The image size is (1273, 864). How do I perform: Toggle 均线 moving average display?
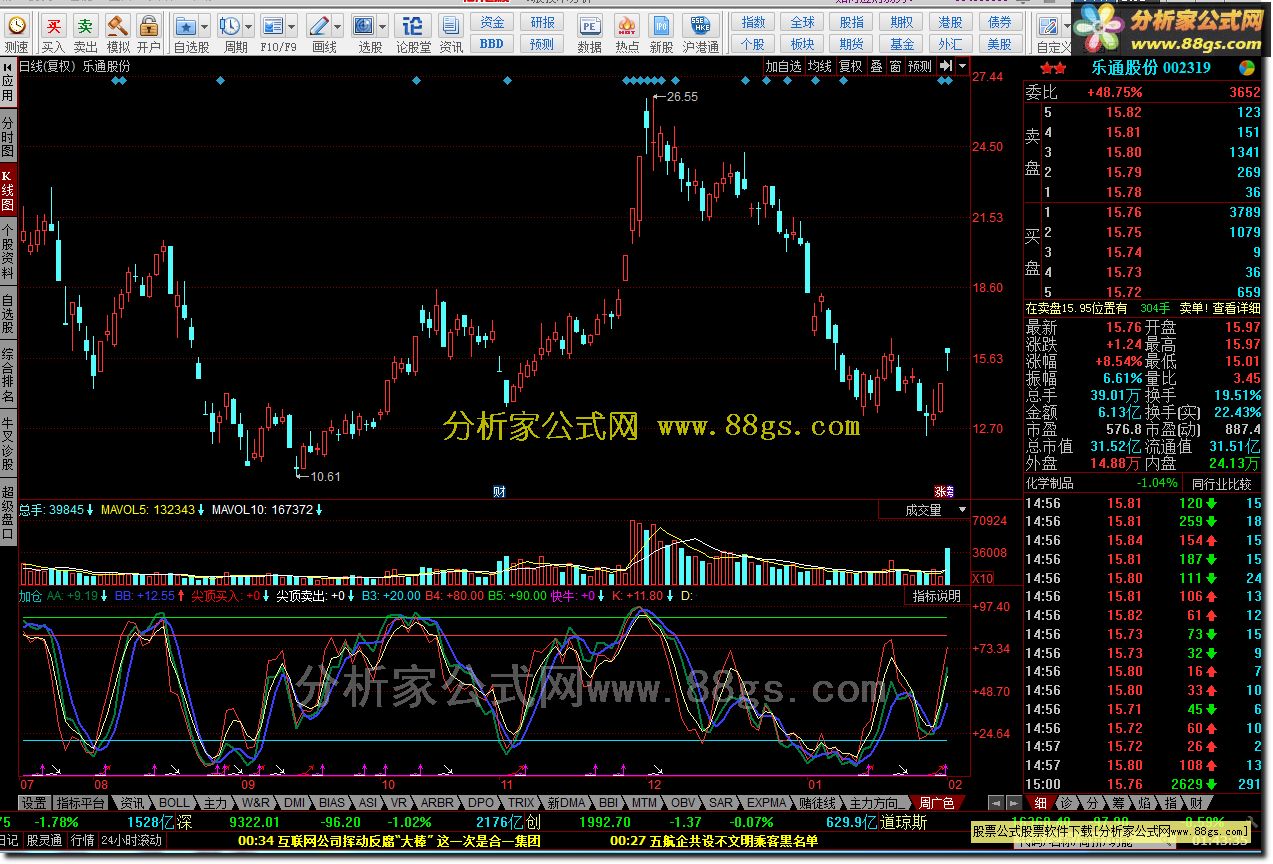[820, 66]
